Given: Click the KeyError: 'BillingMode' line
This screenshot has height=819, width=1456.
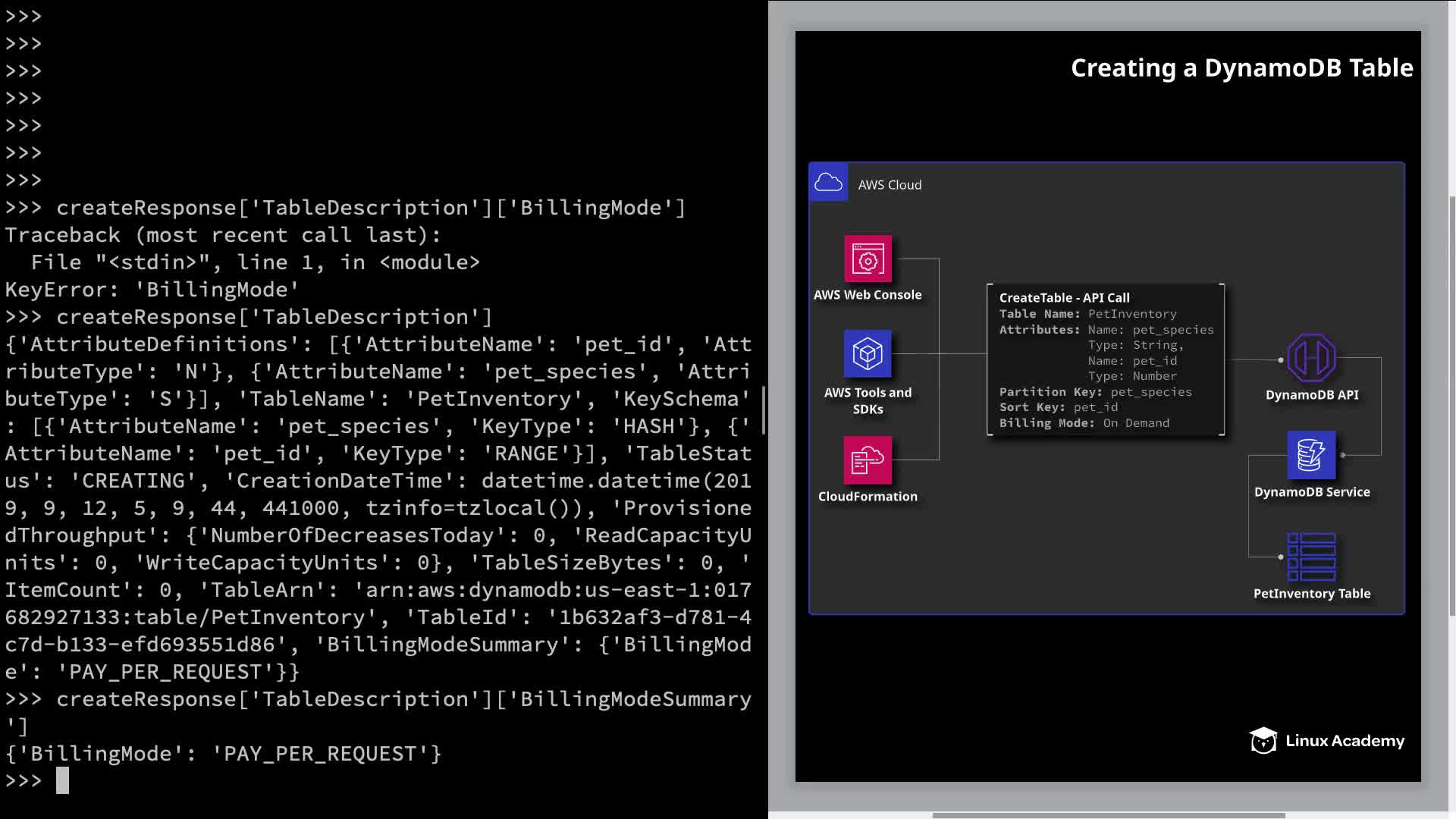Looking at the screenshot, I should (152, 290).
